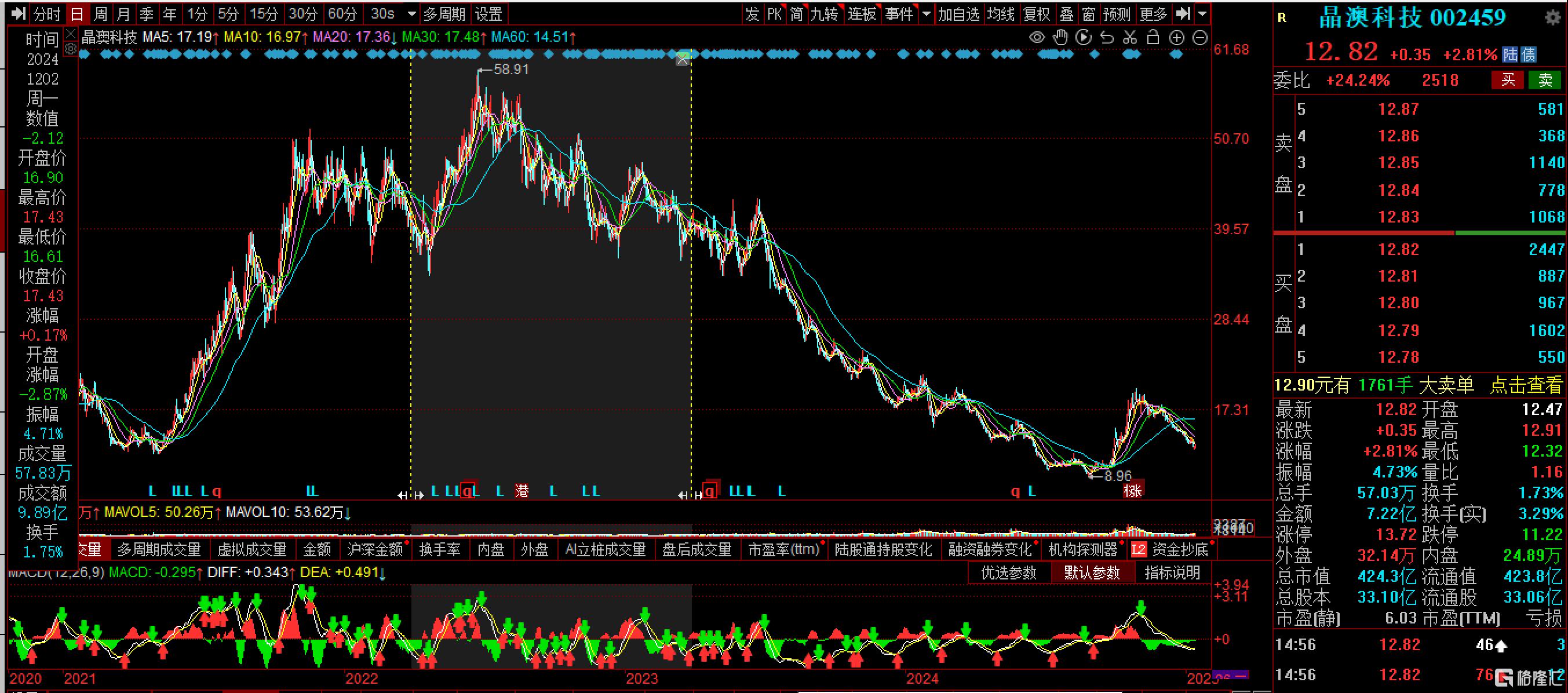The width and height of the screenshot is (1568, 693).
Task: Switch to the 月 monthly period
Action: (123, 13)
